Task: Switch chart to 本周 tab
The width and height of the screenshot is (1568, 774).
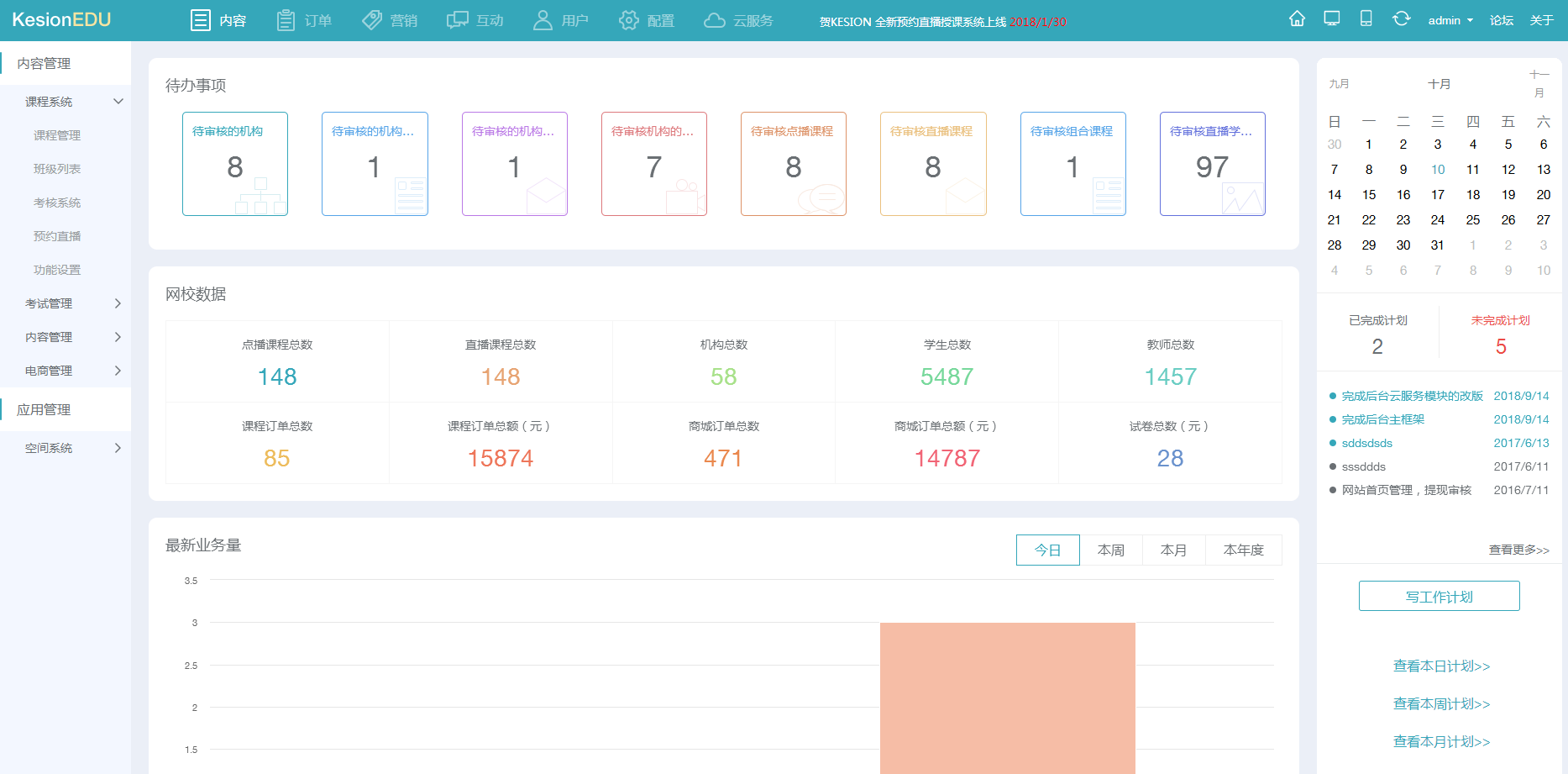Action: [x=1110, y=550]
